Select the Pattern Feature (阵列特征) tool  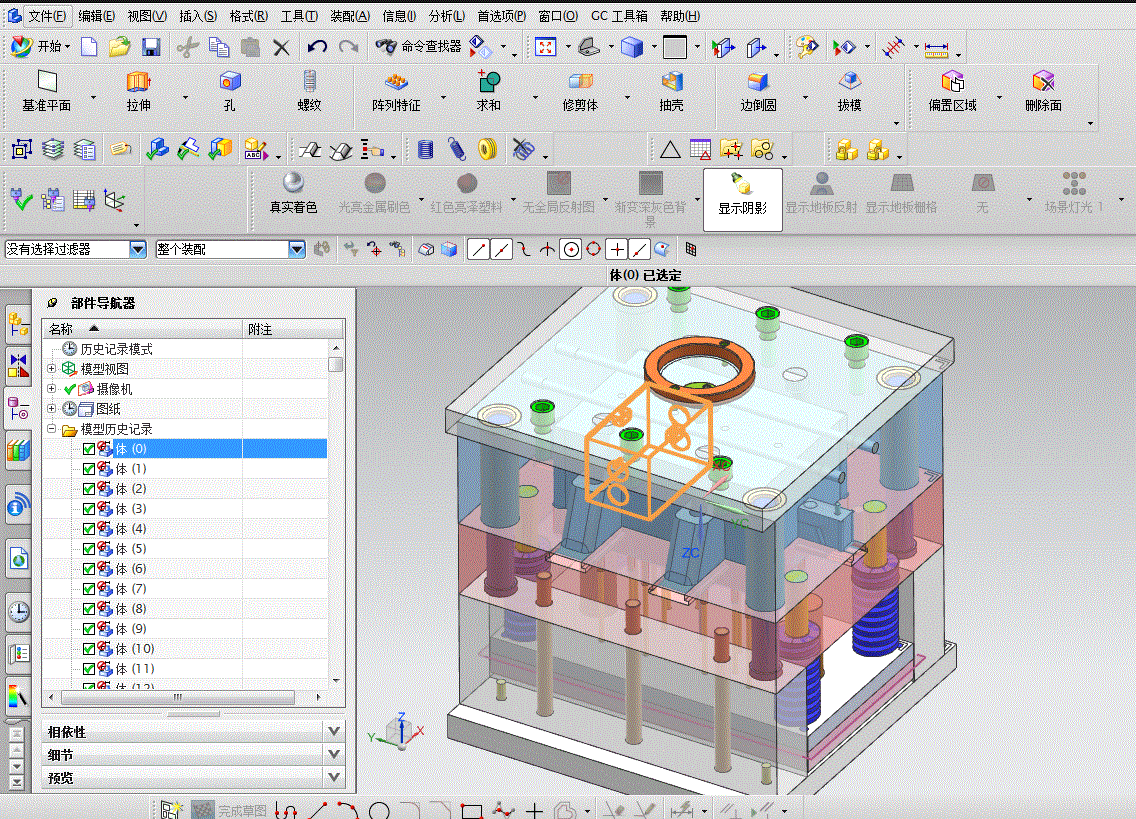click(396, 91)
